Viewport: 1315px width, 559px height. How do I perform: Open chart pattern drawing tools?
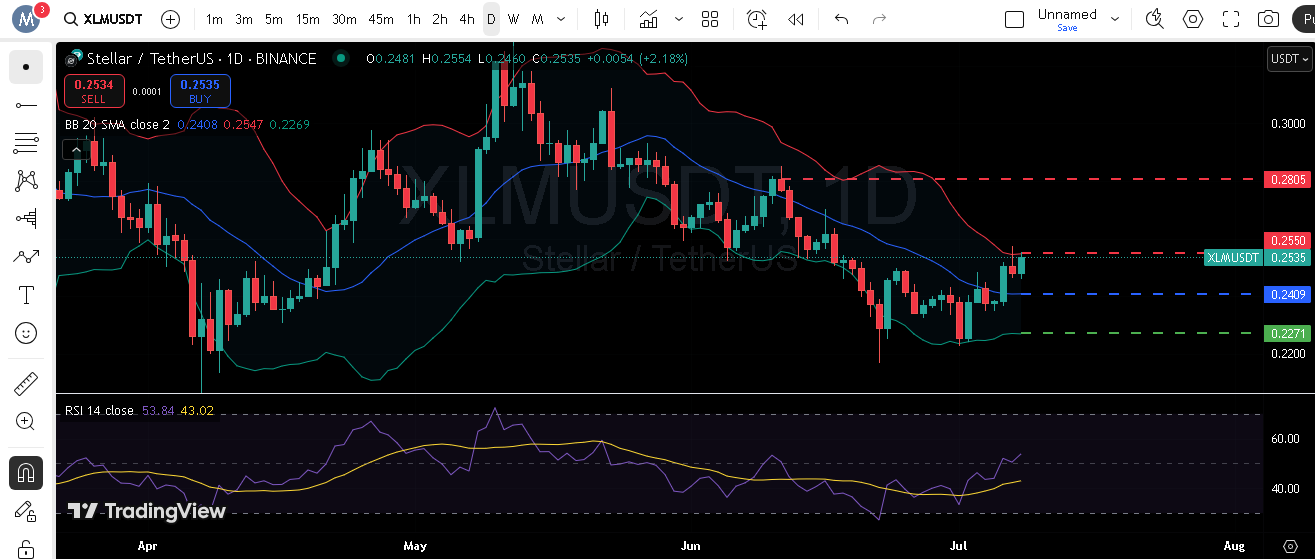coord(26,181)
